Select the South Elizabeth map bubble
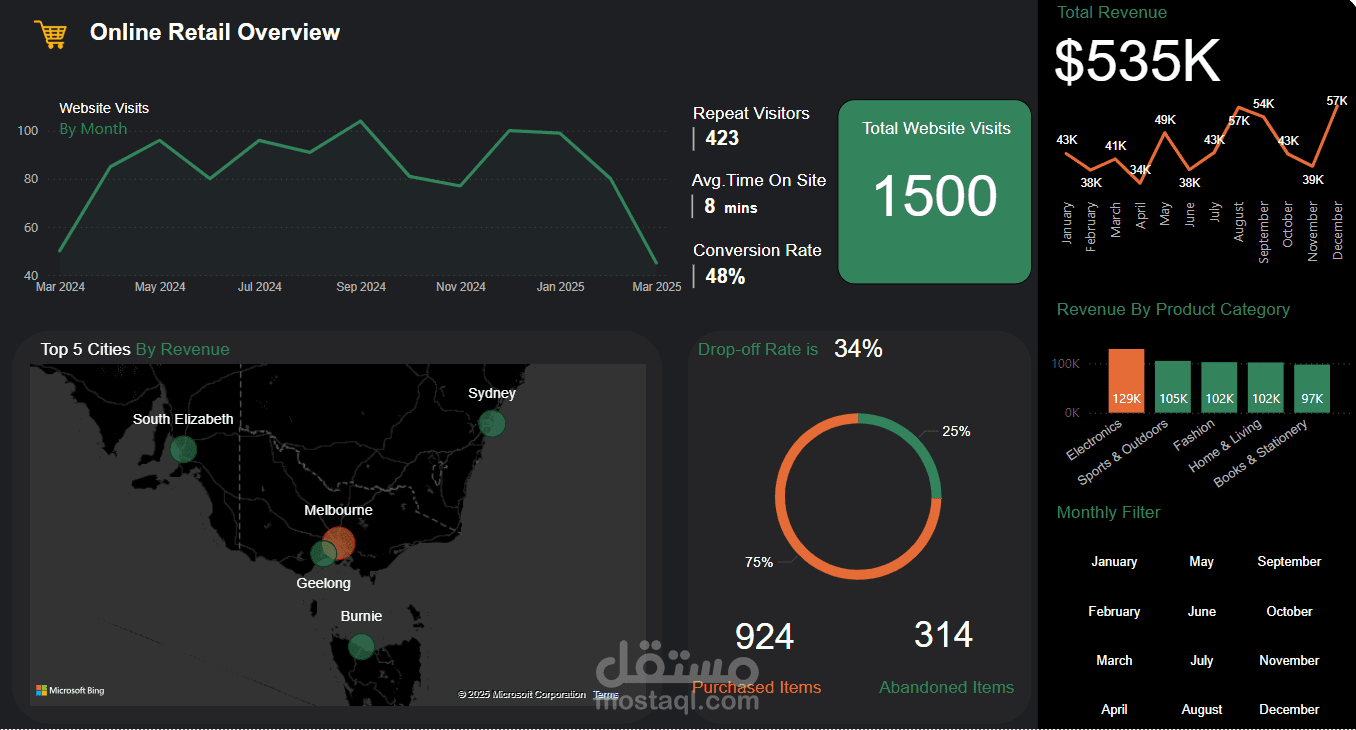Viewport: 1356px width, 730px height. 183,449
